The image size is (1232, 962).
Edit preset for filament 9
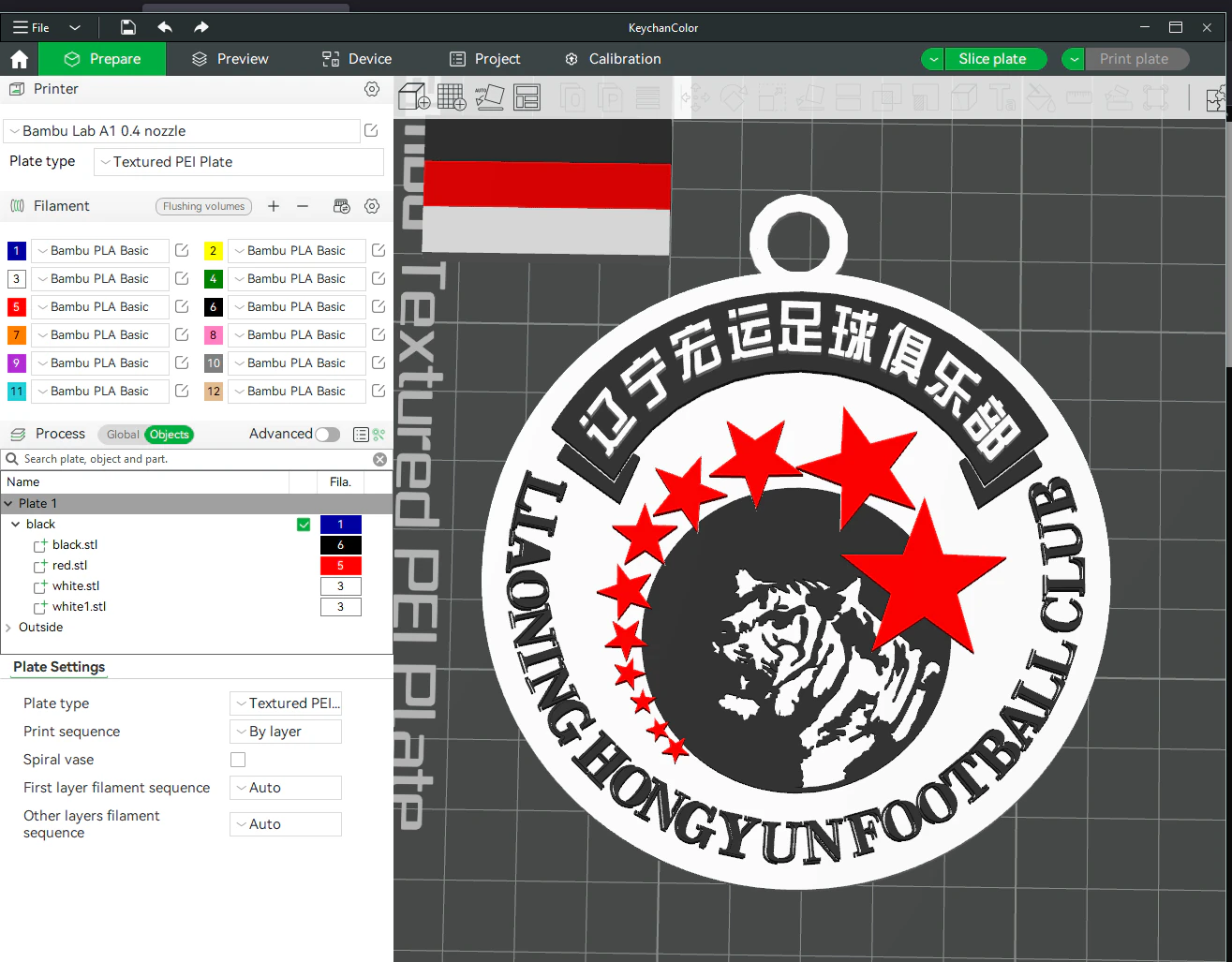click(182, 363)
